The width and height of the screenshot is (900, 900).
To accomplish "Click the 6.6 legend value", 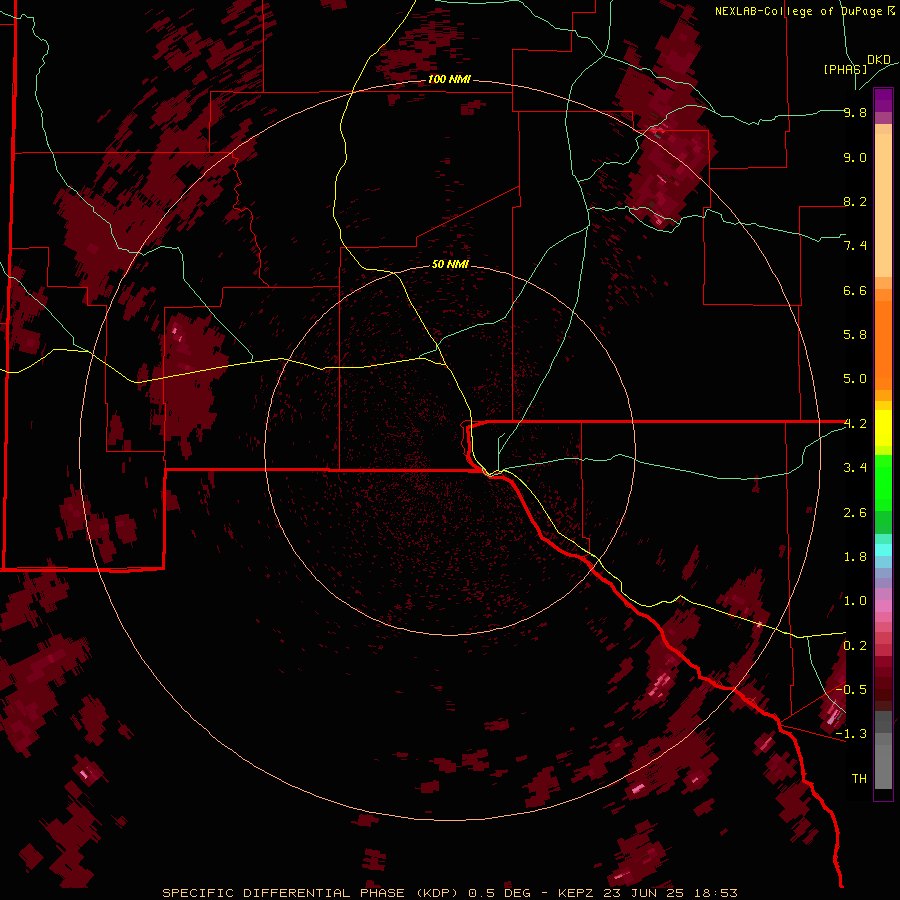I will pyautogui.click(x=855, y=290).
